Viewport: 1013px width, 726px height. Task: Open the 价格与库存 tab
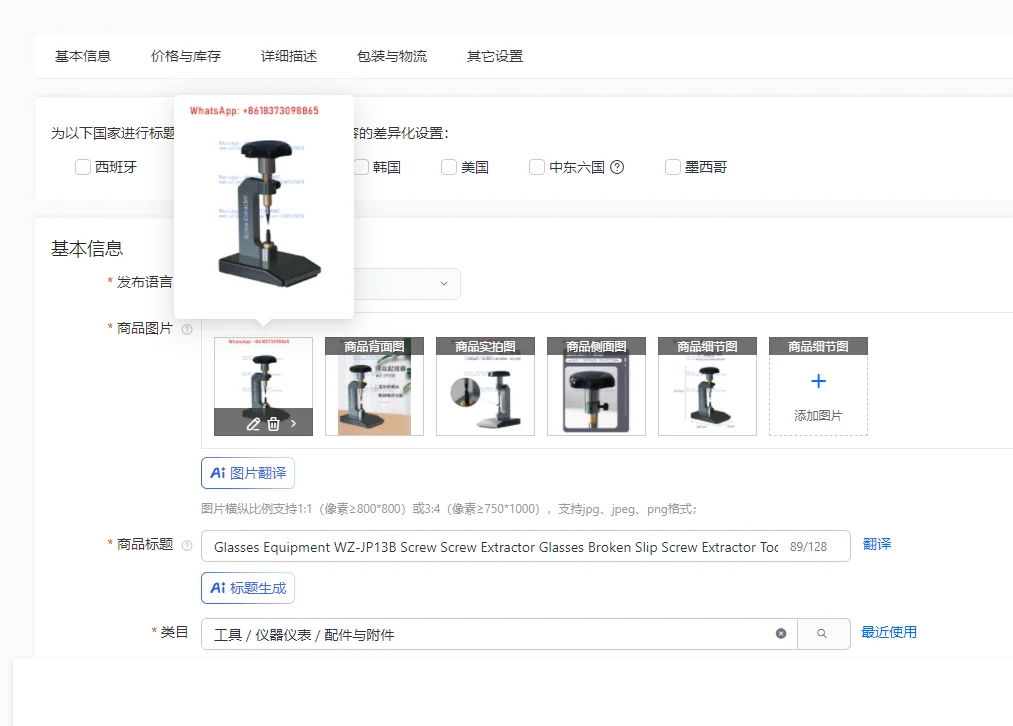tap(186, 56)
